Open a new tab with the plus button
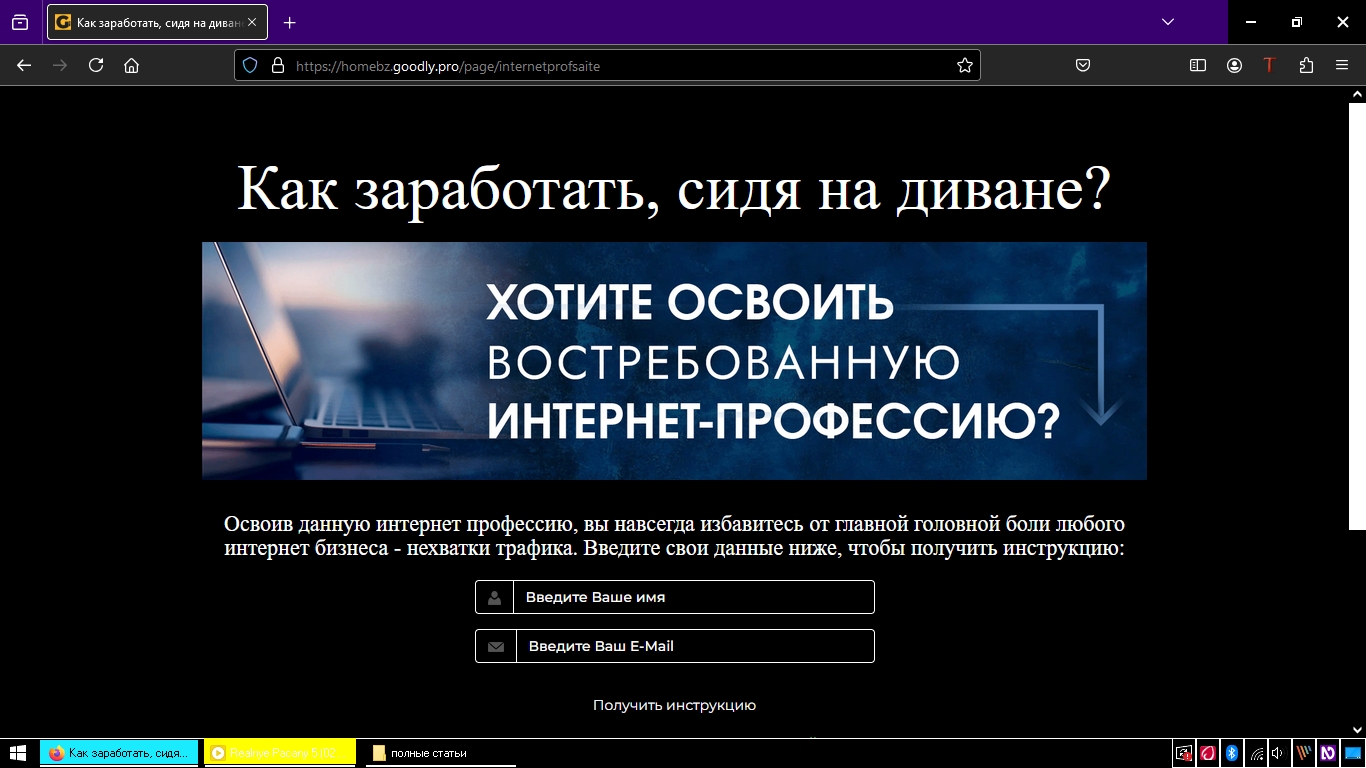The height and width of the screenshot is (768, 1366). pos(290,22)
